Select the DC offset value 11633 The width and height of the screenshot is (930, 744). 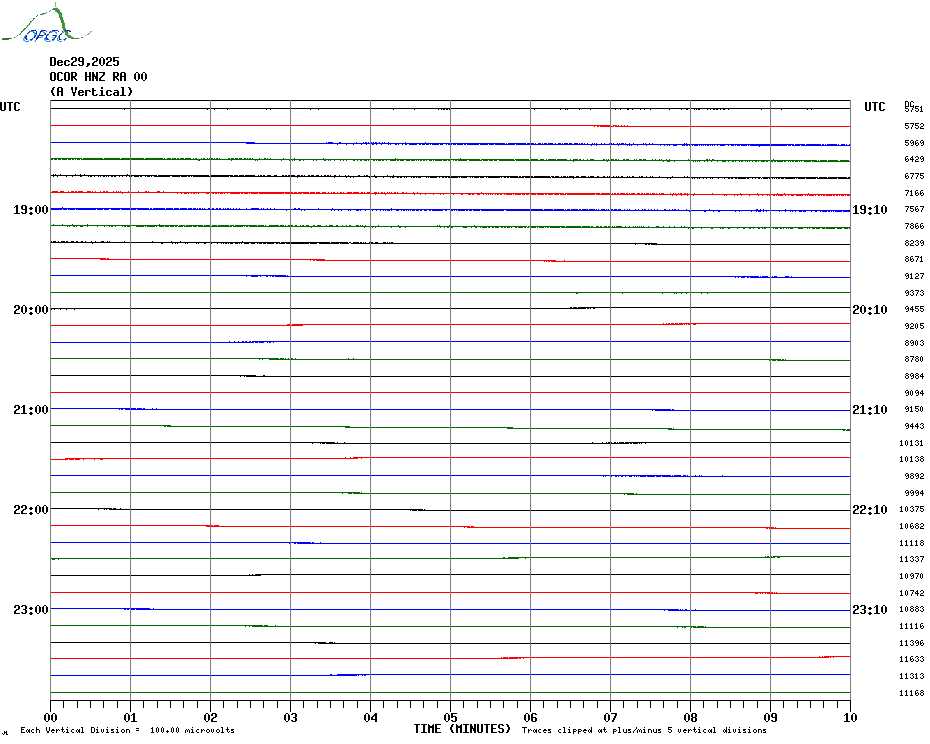pos(911,660)
